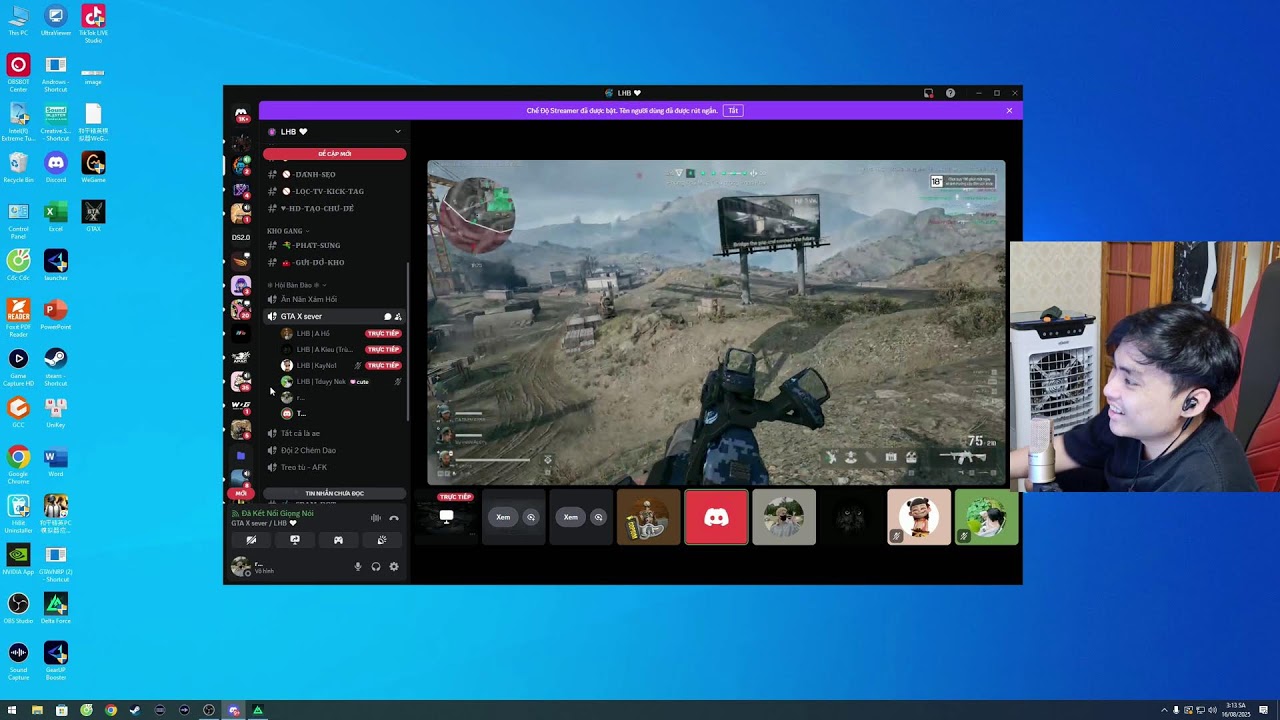Viewport: 1280px width, 720px height.
Task: Open the server folder icon in sidebar
Action: [241, 455]
